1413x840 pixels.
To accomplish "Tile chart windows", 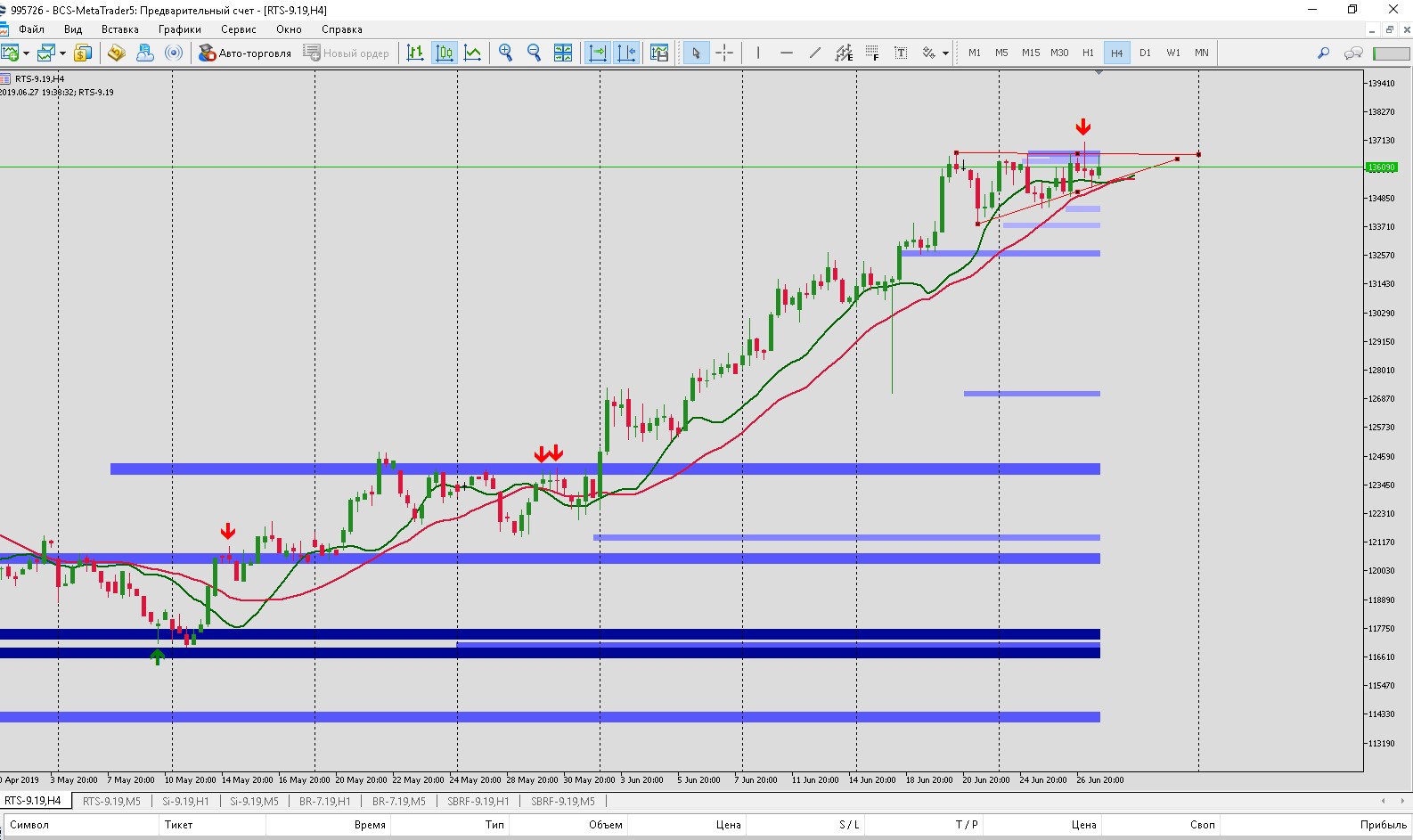I will 563,53.
